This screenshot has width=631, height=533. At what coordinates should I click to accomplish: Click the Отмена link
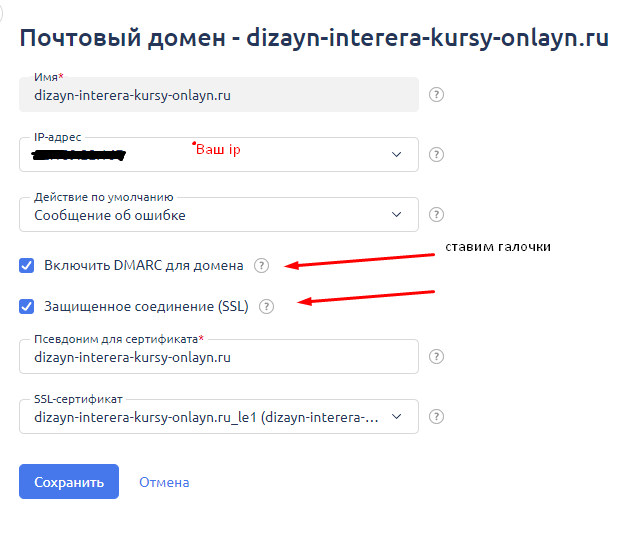pos(164,482)
